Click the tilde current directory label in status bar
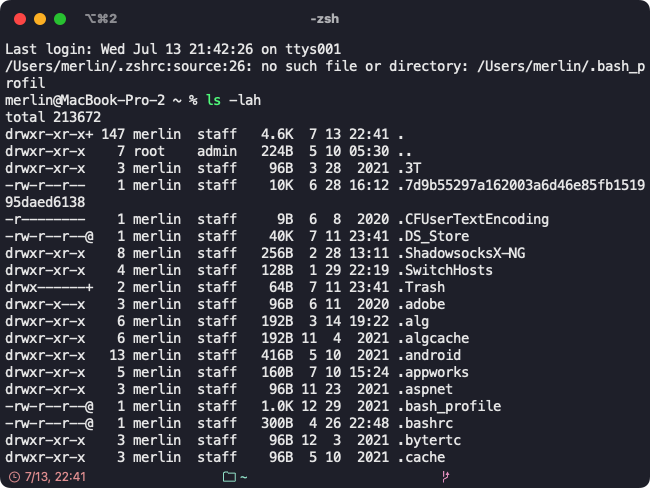This screenshot has width=650, height=488. [x=244, y=477]
